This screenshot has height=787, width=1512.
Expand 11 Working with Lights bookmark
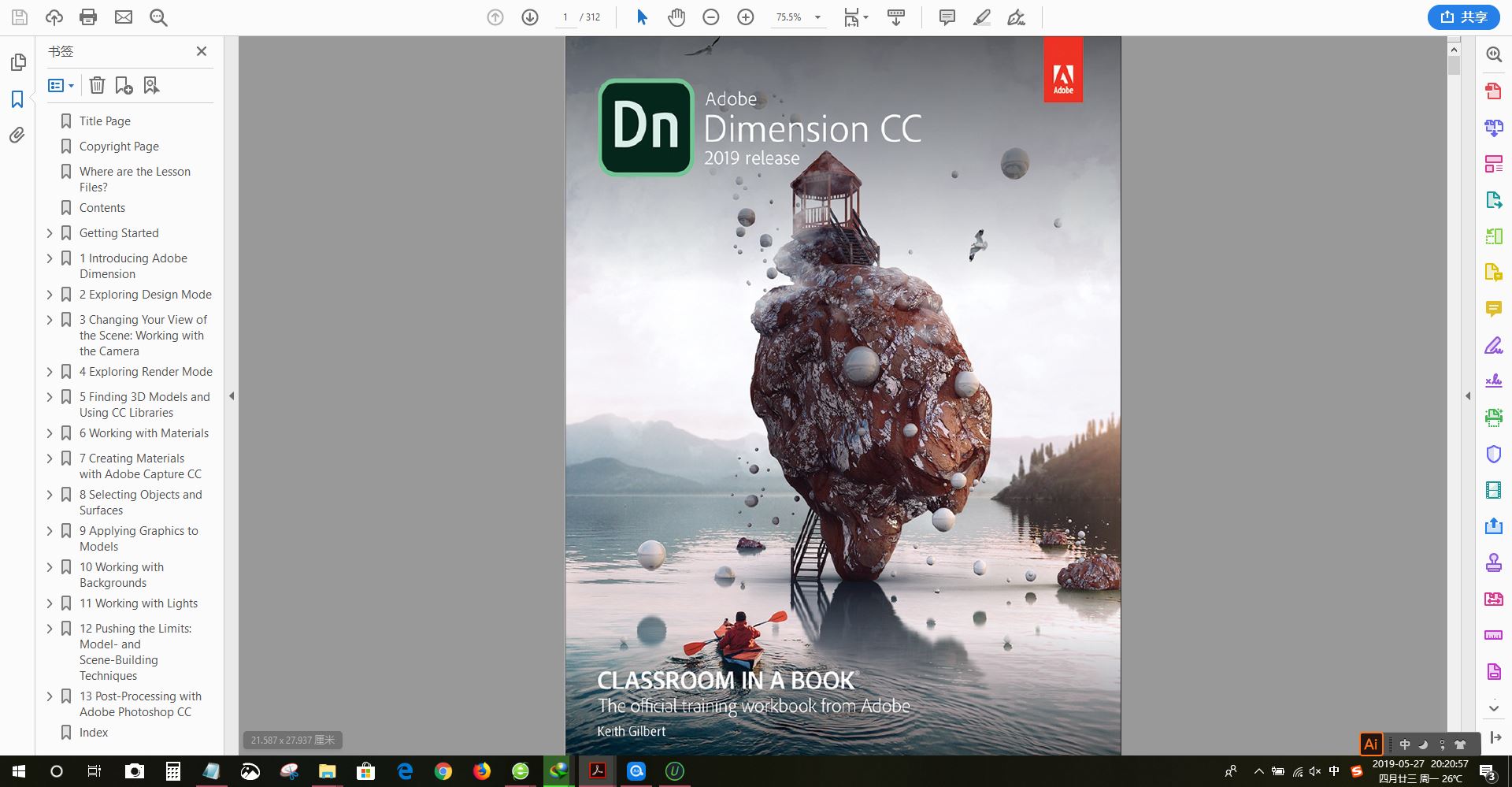pos(50,603)
